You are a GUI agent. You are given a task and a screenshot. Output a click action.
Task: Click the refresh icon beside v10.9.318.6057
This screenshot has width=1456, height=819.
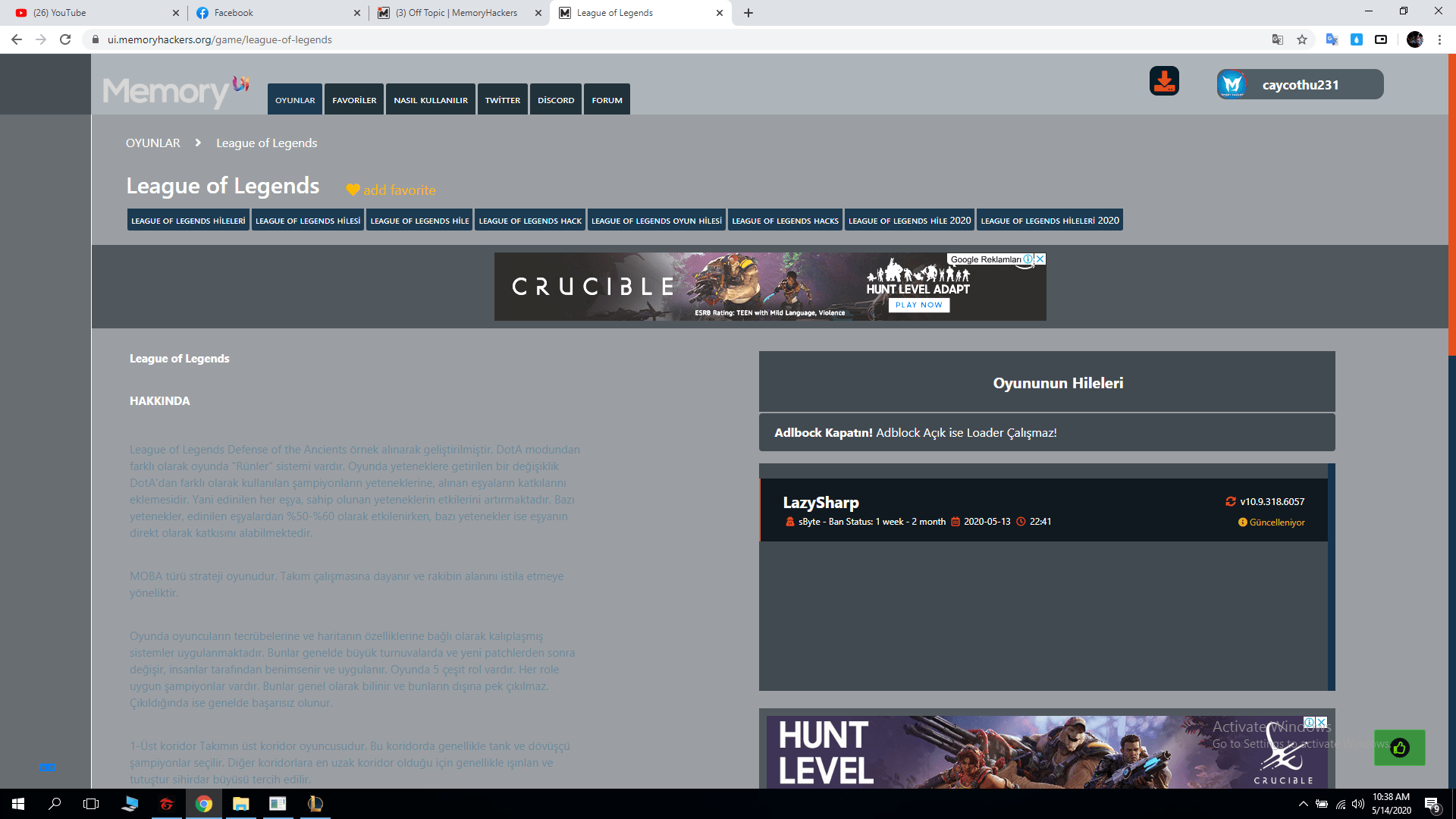point(1231,501)
